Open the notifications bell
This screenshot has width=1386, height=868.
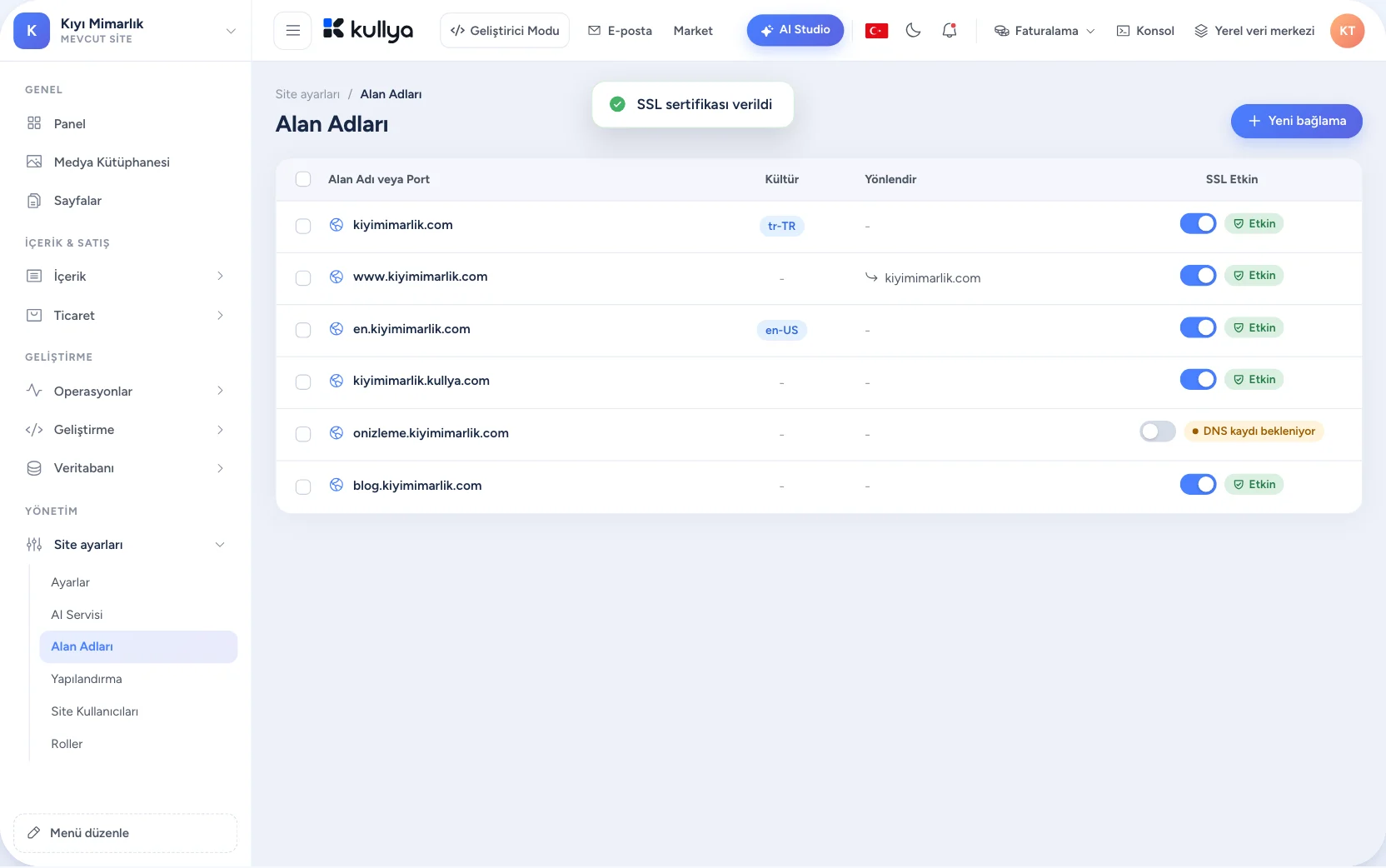click(949, 31)
